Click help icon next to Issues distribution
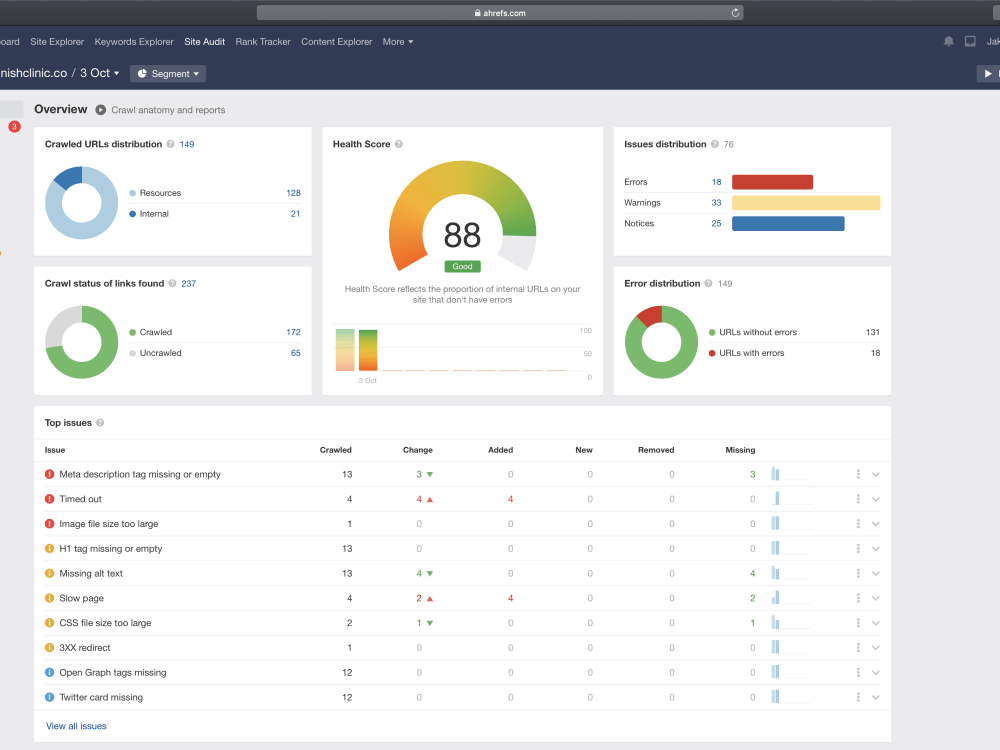Screen dimensions: 1000x750 pos(715,144)
